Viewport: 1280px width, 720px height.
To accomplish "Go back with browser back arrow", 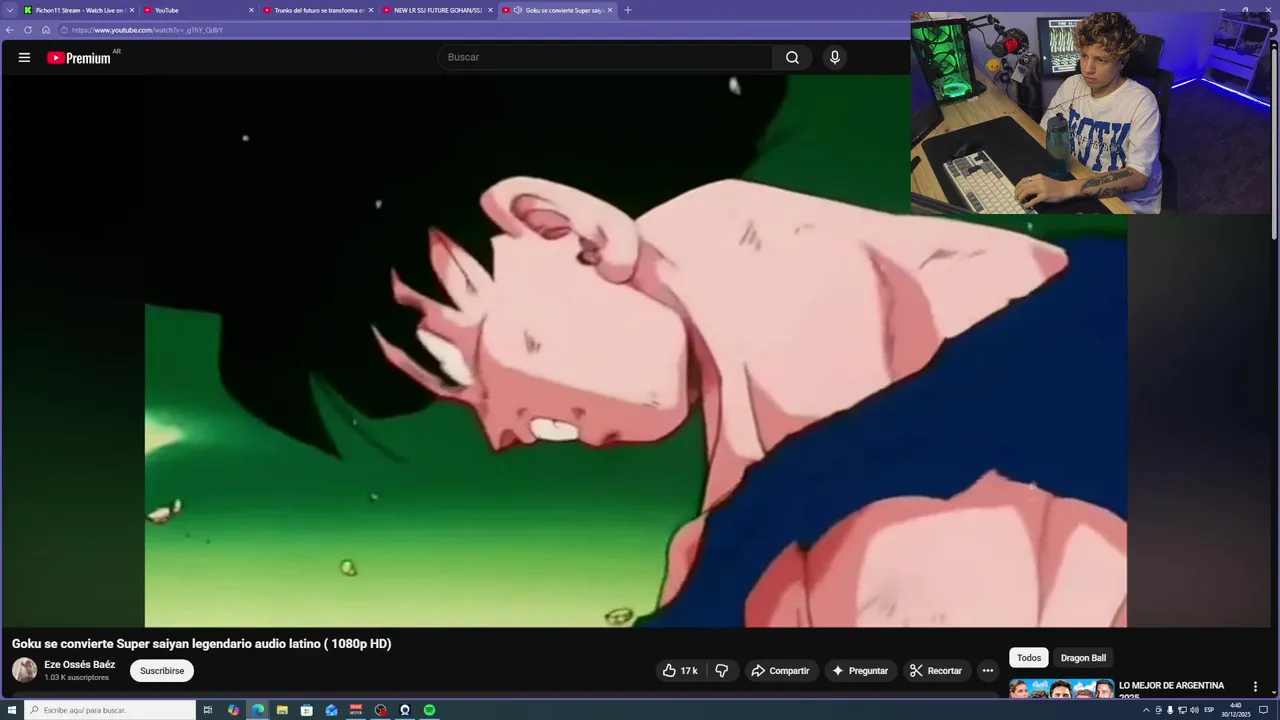I will click(x=9, y=30).
